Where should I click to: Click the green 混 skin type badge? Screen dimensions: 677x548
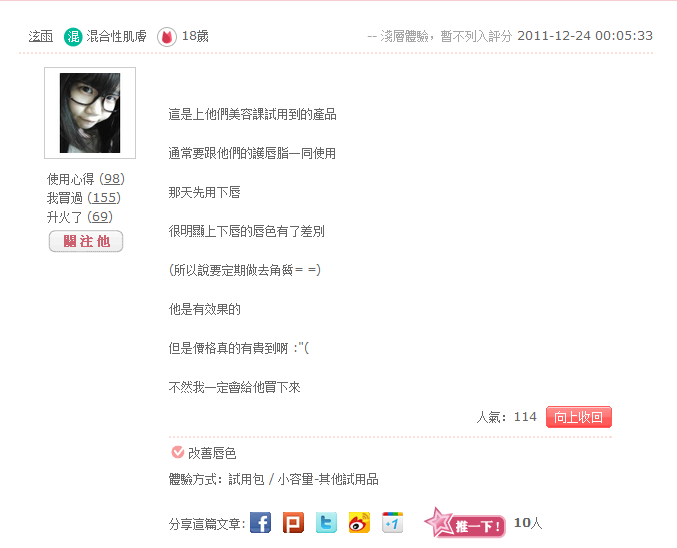click(x=73, y=37)
